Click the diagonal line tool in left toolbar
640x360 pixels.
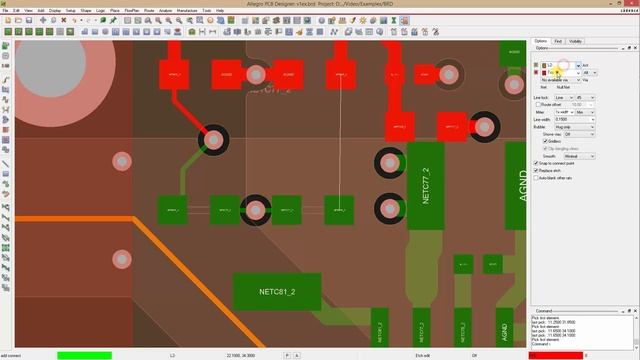[6, 164]
